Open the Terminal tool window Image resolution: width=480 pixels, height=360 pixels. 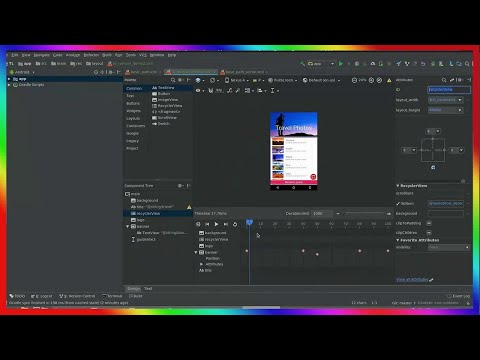click(x=112, y=296)
